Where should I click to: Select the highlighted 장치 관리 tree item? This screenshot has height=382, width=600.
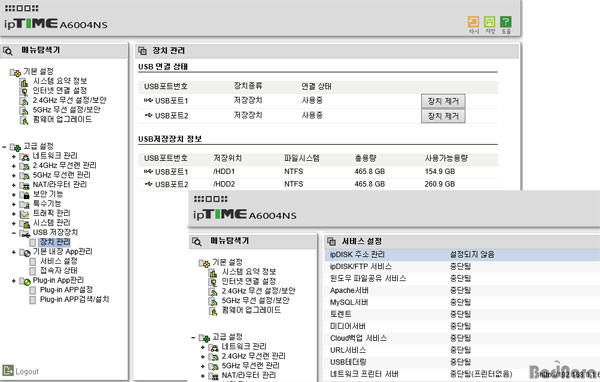(x=55, y=242)
